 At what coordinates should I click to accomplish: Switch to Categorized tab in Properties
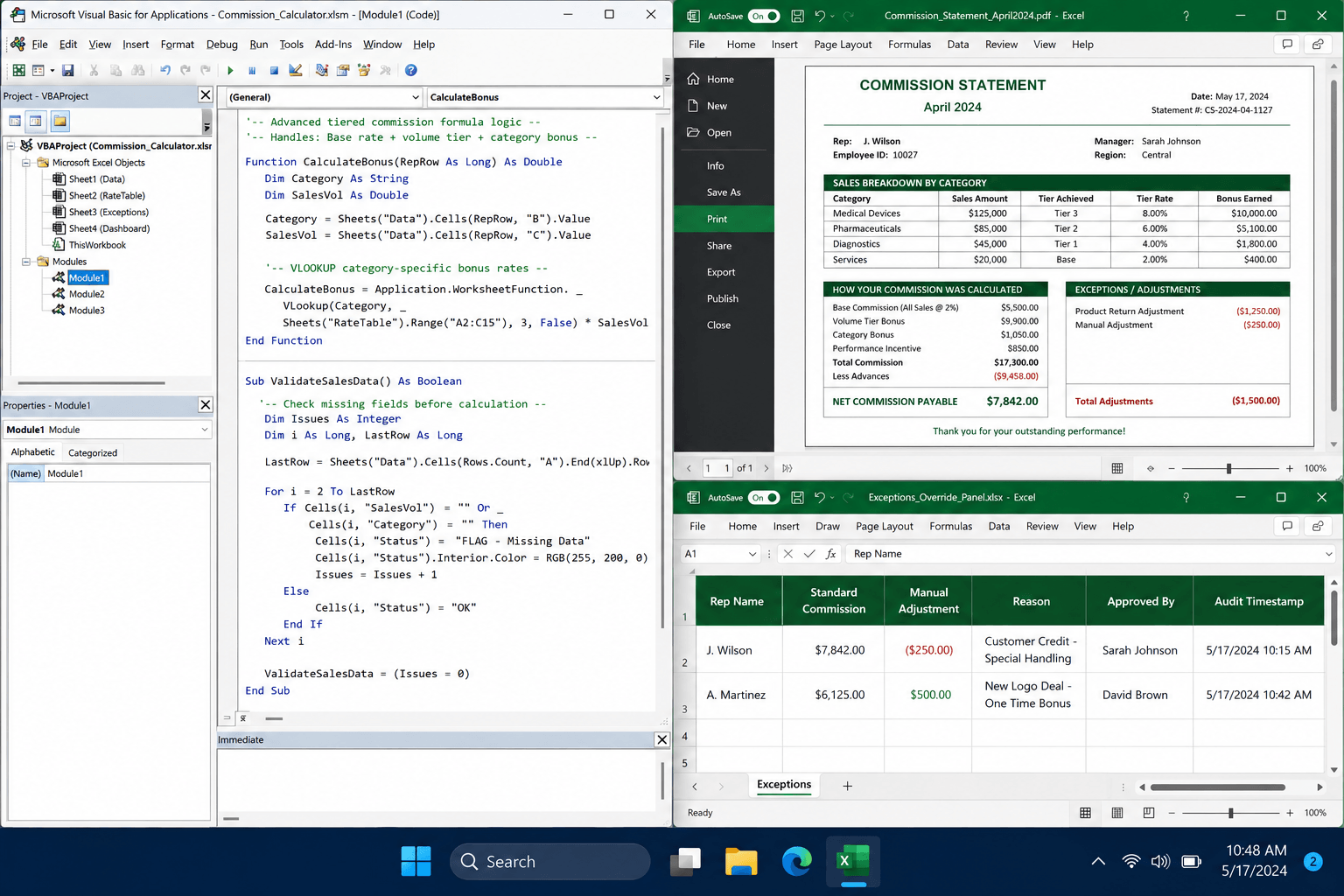tap(93, 453)
